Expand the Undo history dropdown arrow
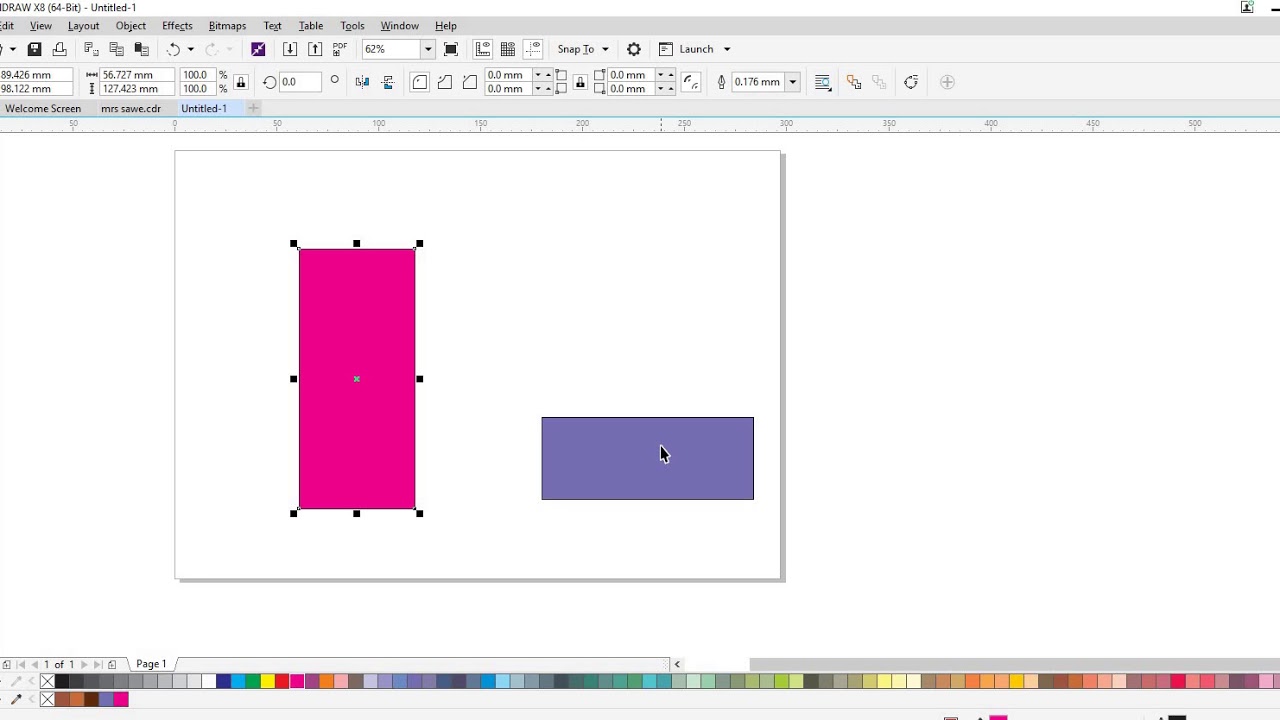 point(190,49)
